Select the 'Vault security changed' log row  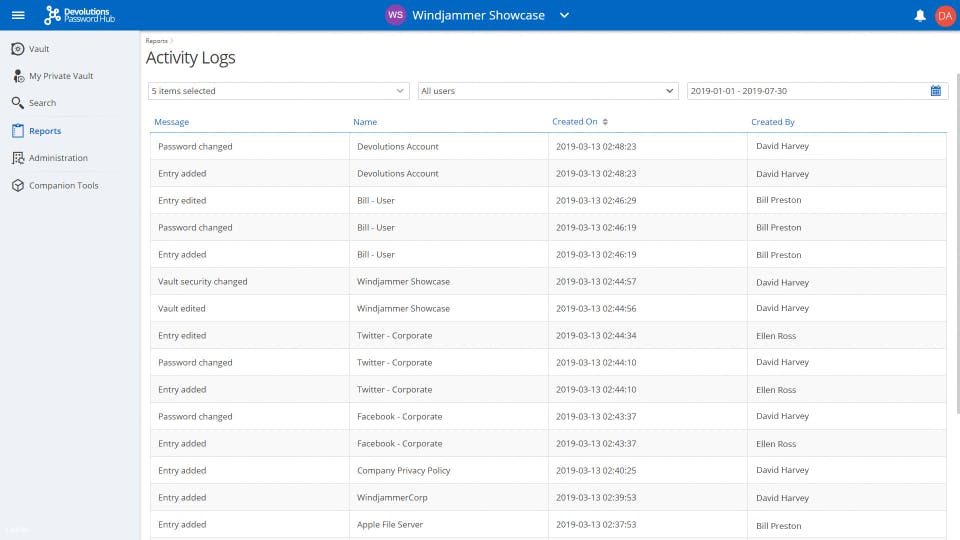tap(203, 282)
